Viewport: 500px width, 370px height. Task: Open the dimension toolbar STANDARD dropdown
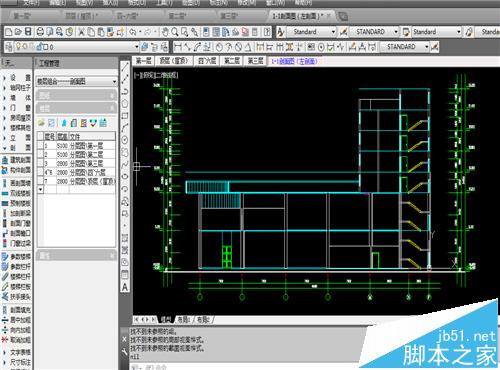tap(426, 47)
